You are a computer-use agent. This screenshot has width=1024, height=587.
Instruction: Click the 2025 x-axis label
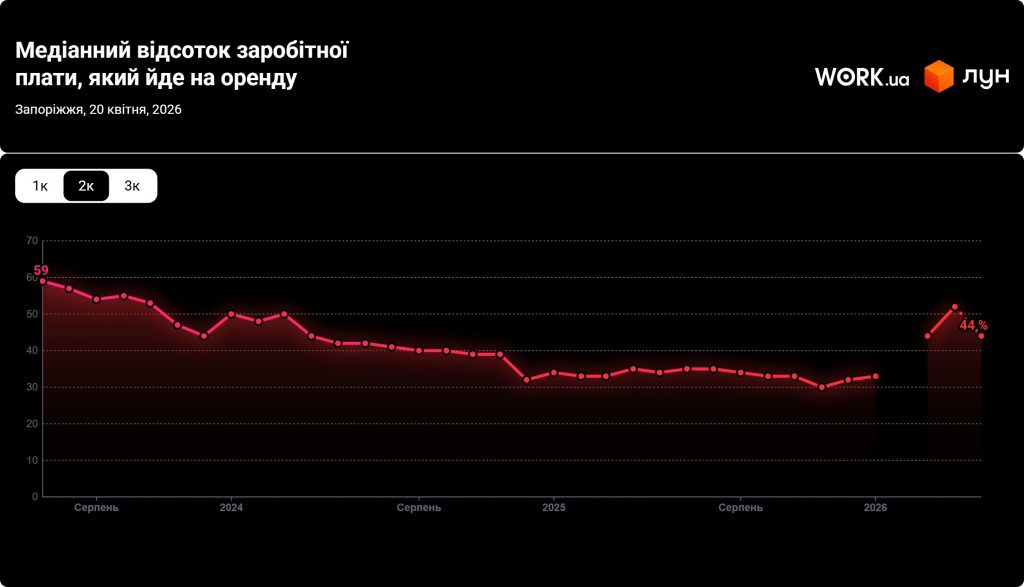[554, 508]
